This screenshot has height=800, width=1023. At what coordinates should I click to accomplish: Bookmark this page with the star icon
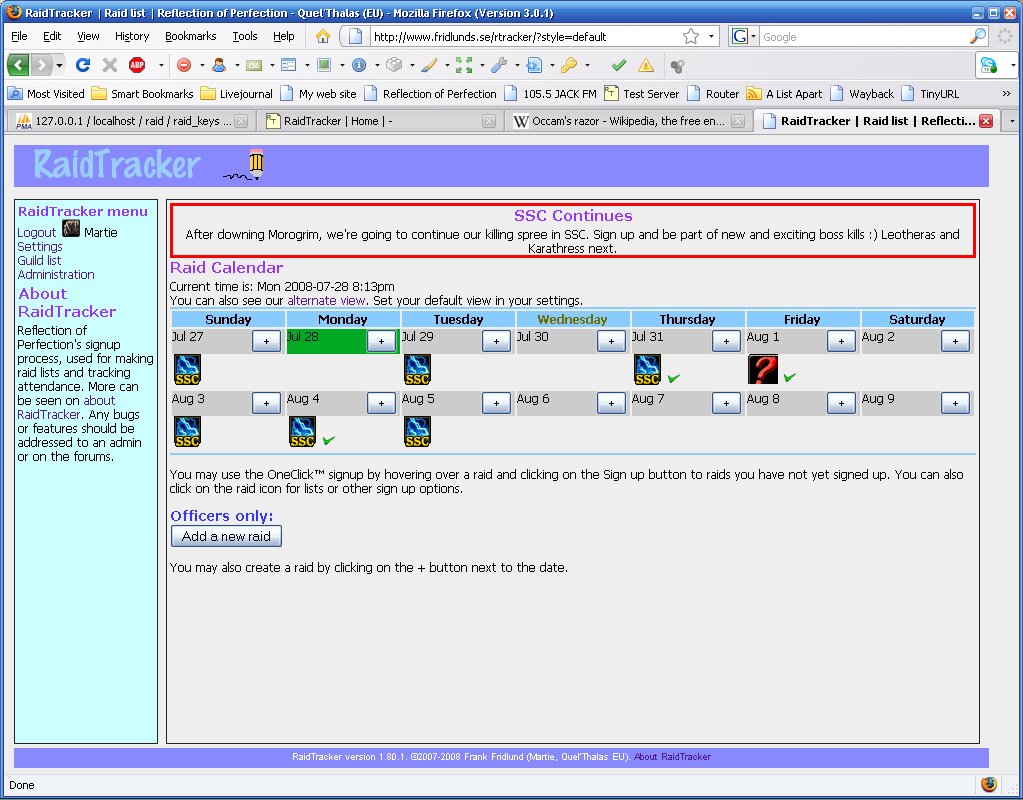coord(691,36)
